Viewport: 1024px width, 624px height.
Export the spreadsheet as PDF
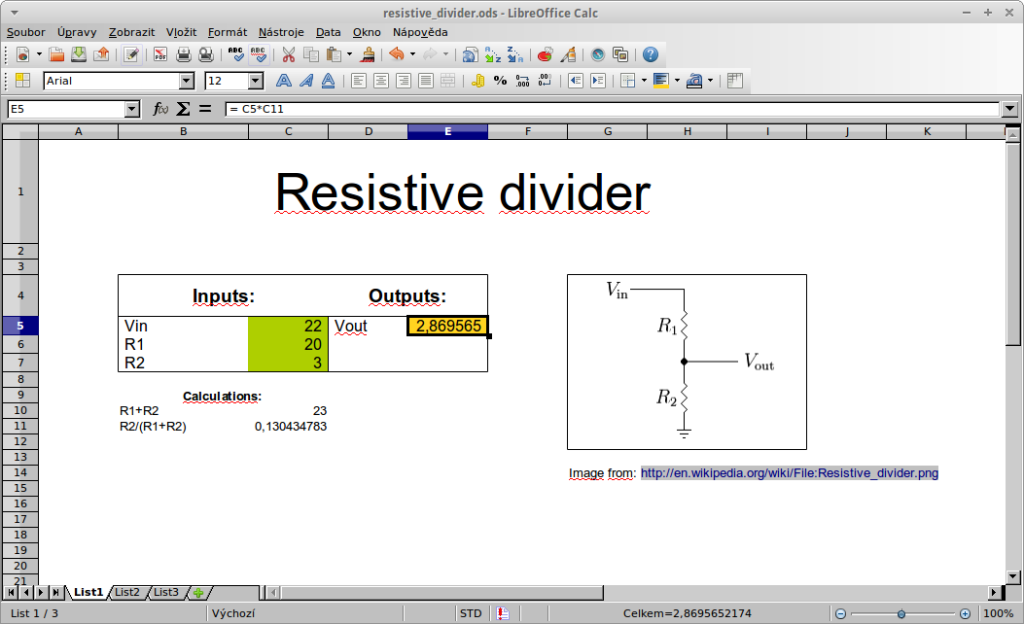(160, 55)
